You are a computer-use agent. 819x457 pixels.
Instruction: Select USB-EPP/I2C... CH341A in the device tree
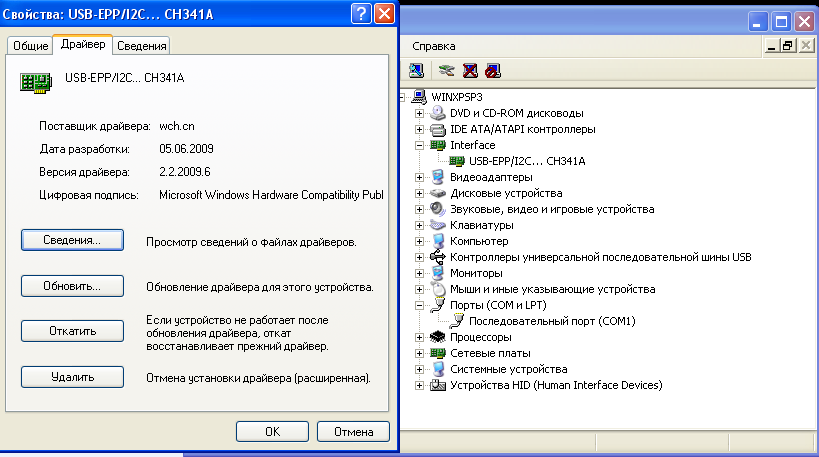click(x=526, y=161)
